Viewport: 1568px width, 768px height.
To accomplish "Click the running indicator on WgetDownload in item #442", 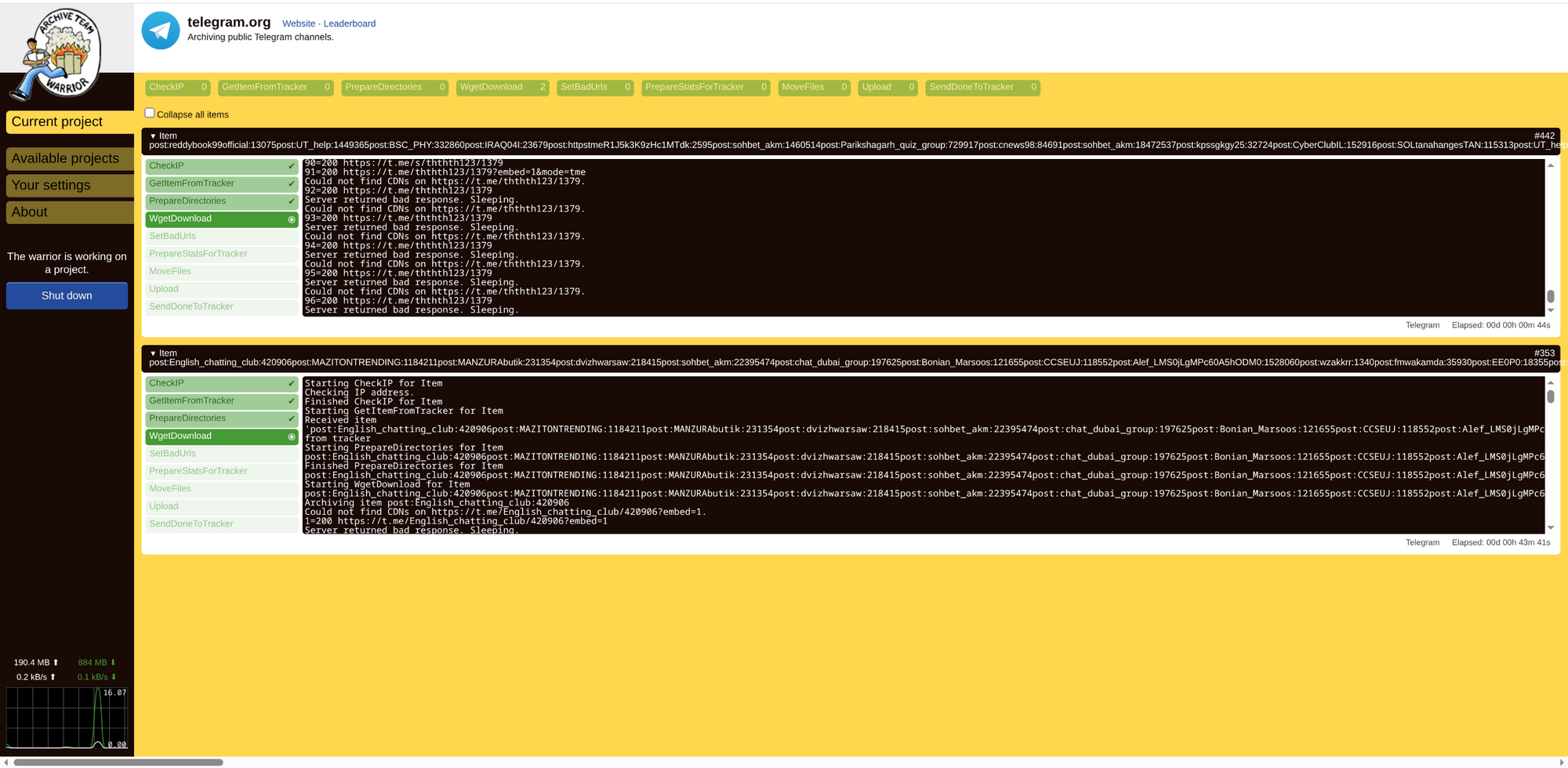I will point(292,219).
